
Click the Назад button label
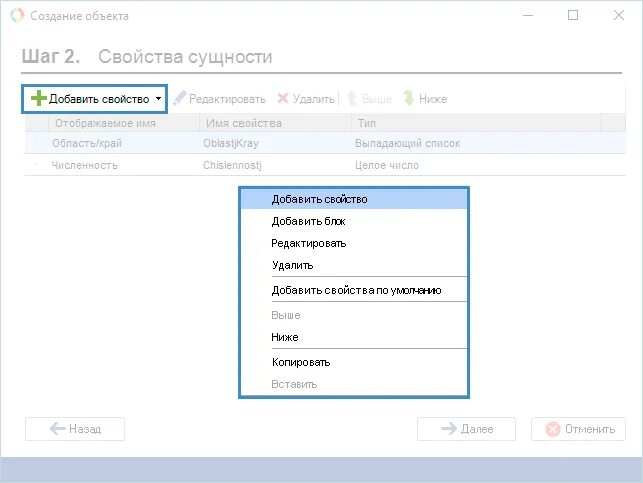click(x=85, y=429)
